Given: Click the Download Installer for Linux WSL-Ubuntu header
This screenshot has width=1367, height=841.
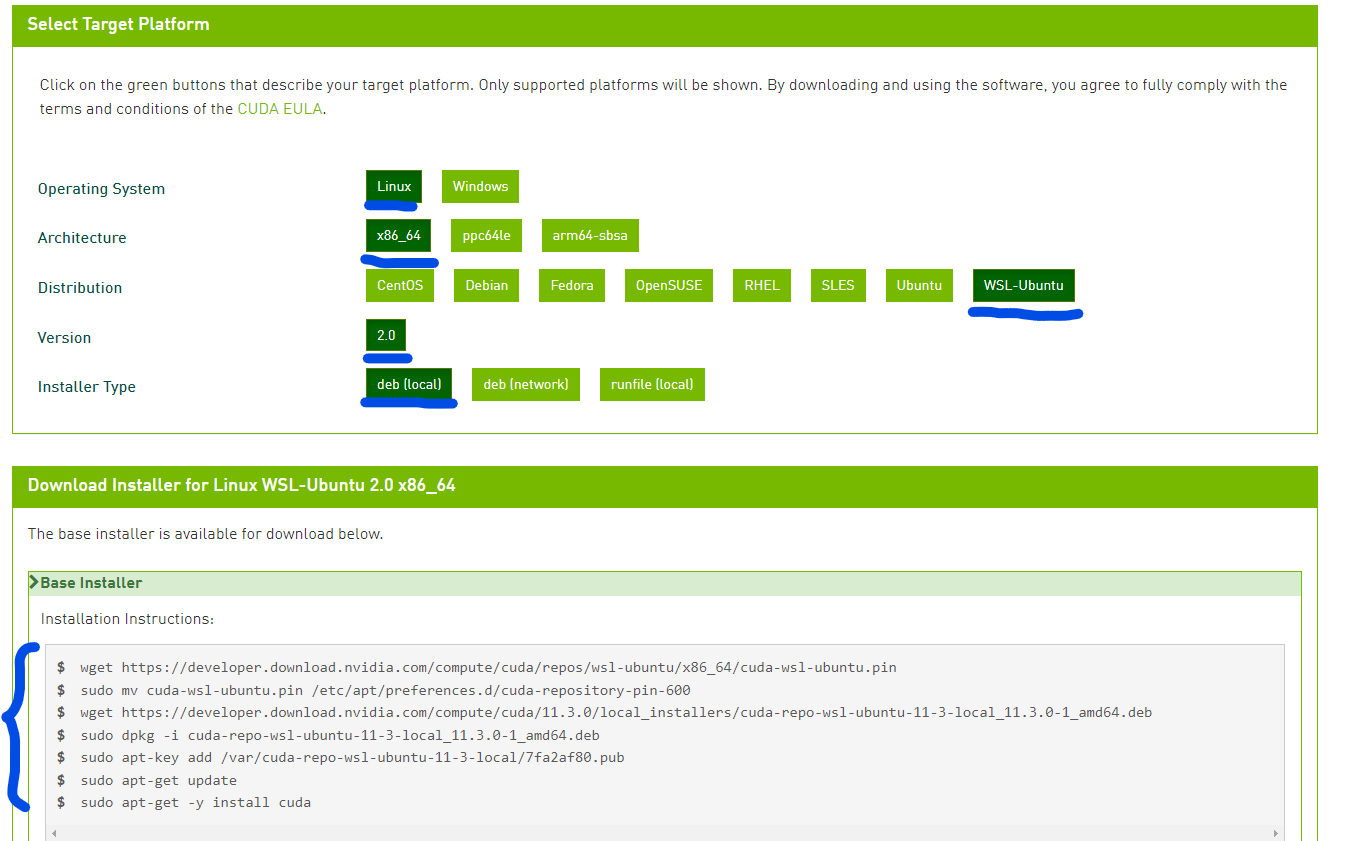Looking at the screenshot, I should [665, 486].
